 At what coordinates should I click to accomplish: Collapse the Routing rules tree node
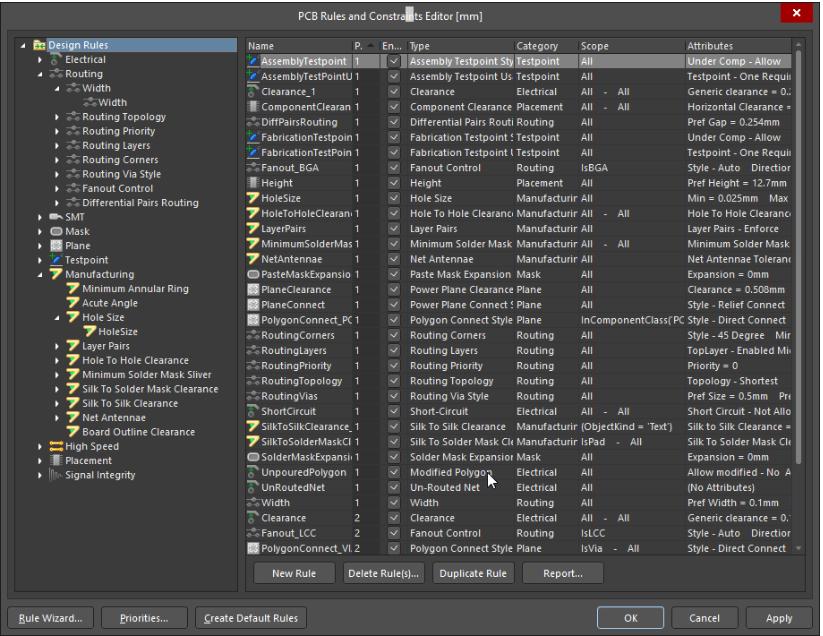(40, 74)
